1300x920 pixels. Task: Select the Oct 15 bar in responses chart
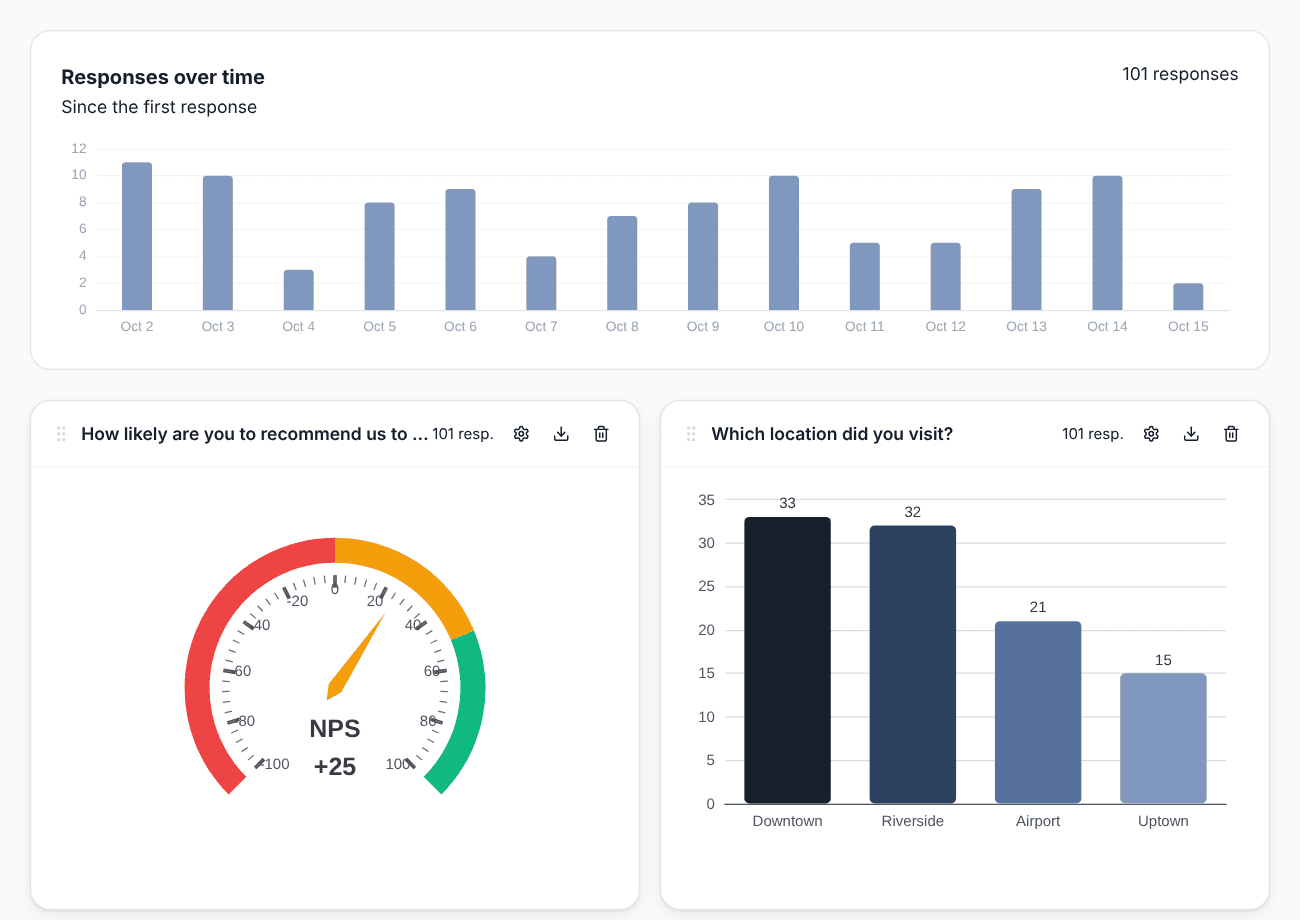point(1188,297)
